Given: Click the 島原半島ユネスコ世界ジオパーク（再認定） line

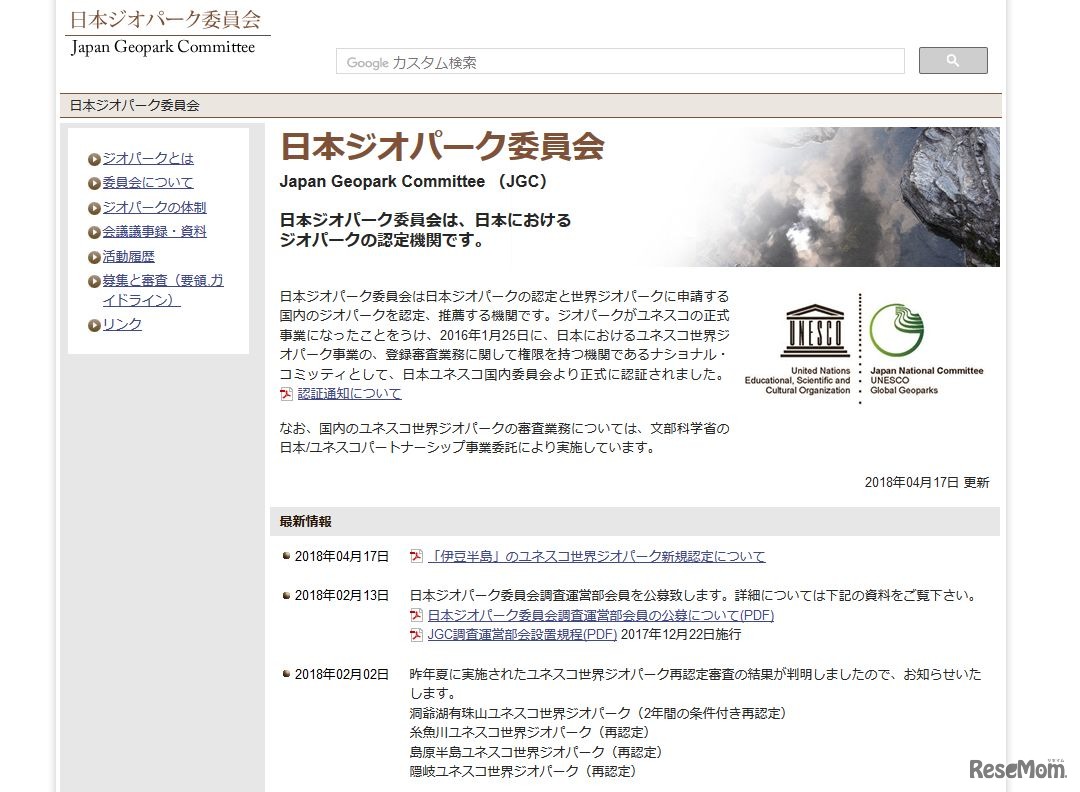Looking at the screenshot, I should point(536,752).
